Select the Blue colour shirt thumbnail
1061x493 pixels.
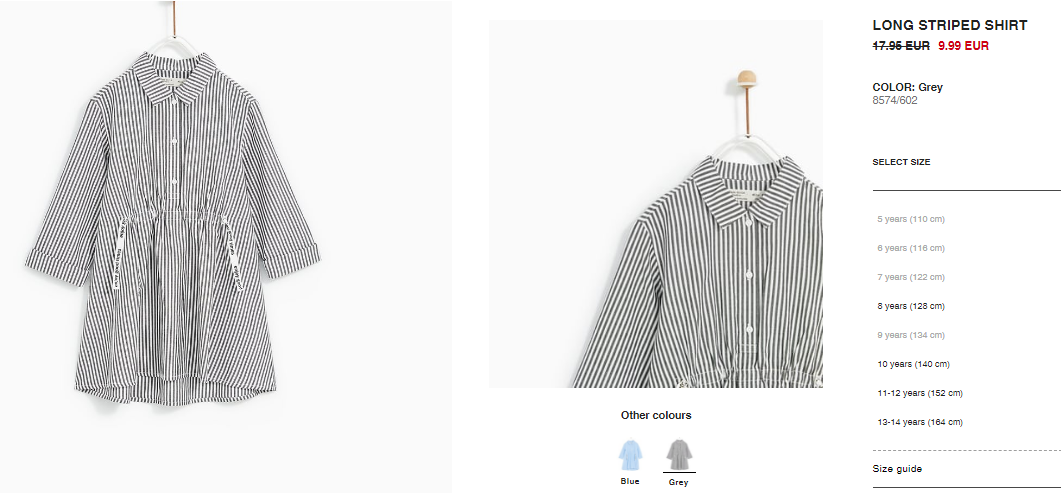(x=630, y=455)
